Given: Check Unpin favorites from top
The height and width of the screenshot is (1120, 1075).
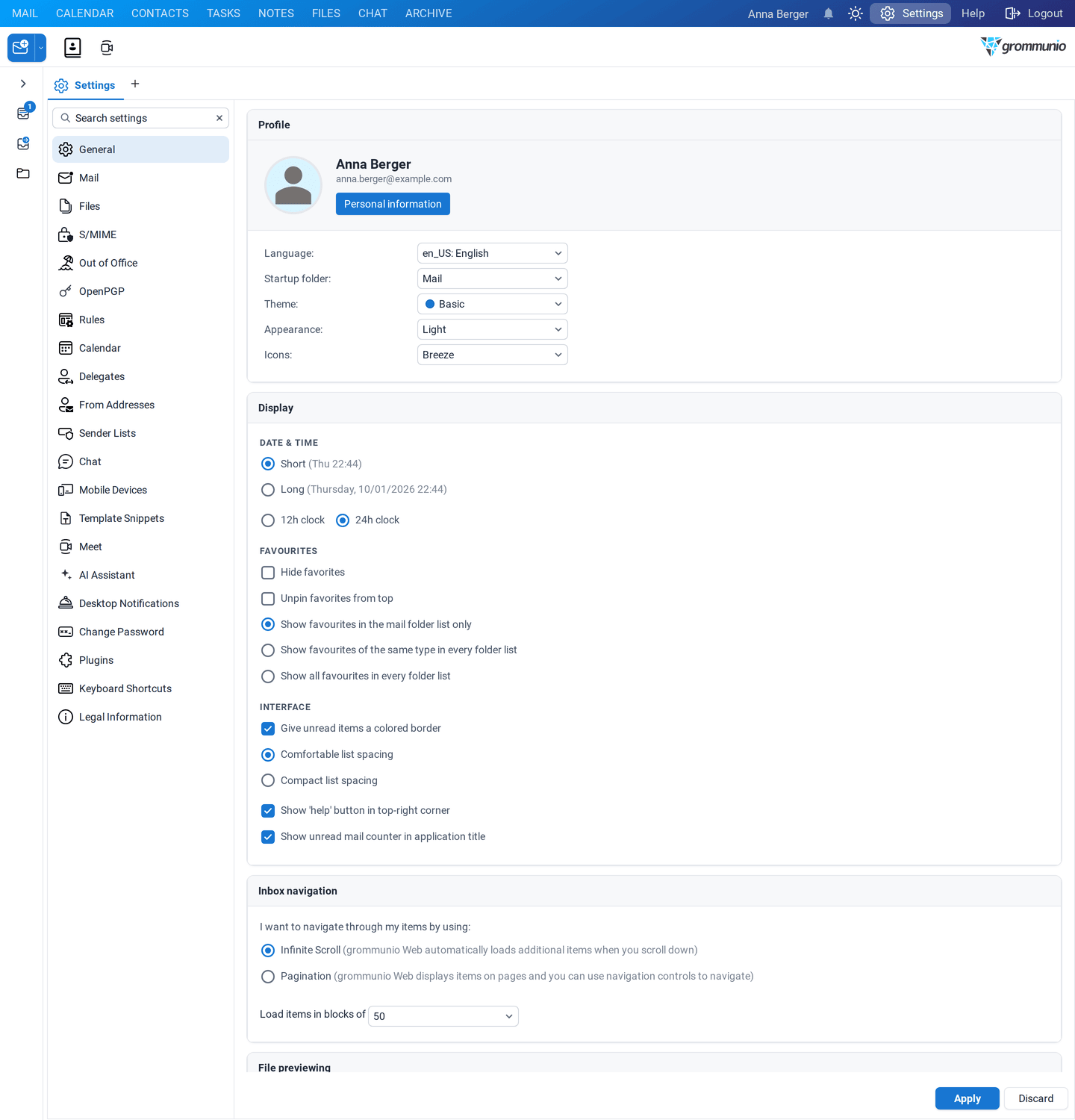Looking at the screenshot, I should coord(268,599).
